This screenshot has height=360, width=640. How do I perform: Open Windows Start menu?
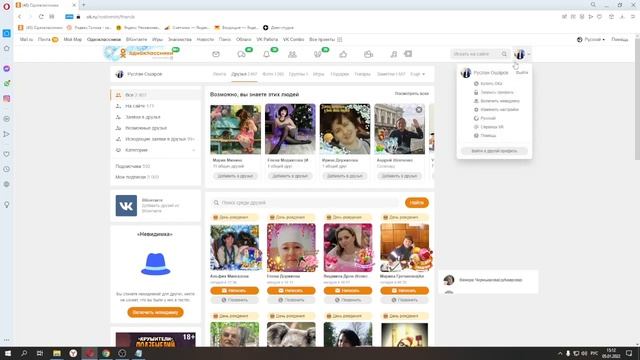(7, 353)
